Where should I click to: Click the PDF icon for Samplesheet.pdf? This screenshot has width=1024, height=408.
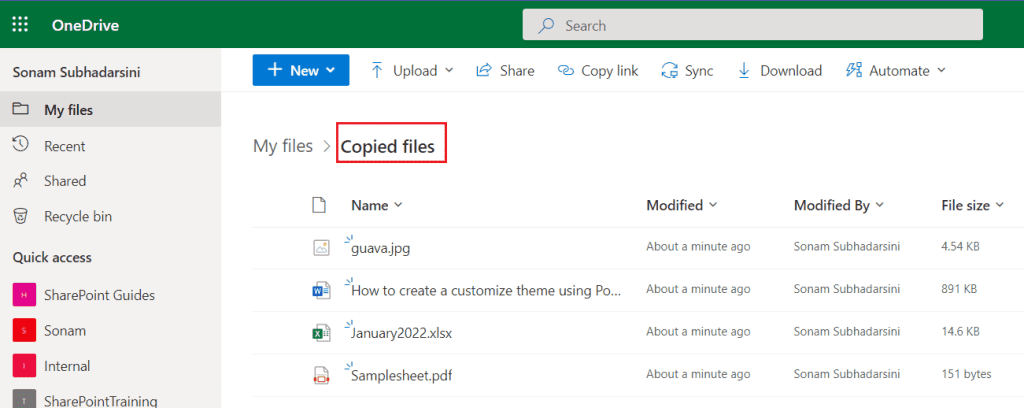tap(321, 375)
